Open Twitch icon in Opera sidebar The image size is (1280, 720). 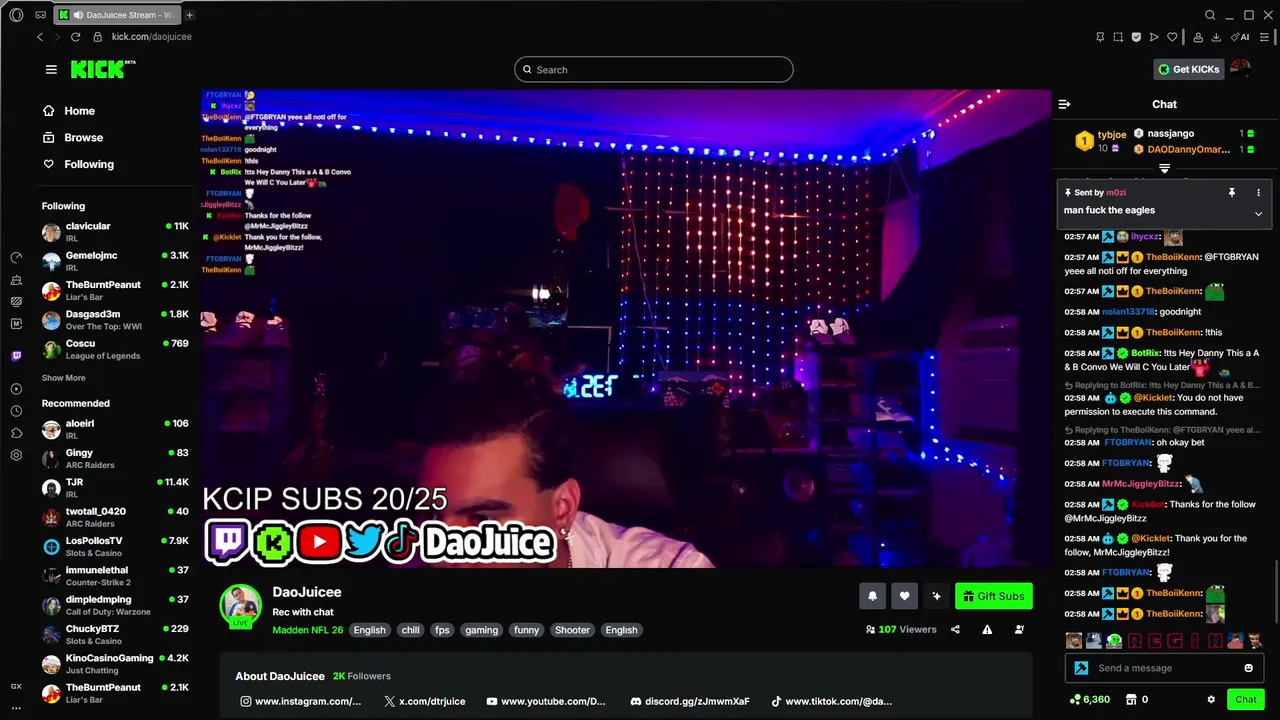16,355
